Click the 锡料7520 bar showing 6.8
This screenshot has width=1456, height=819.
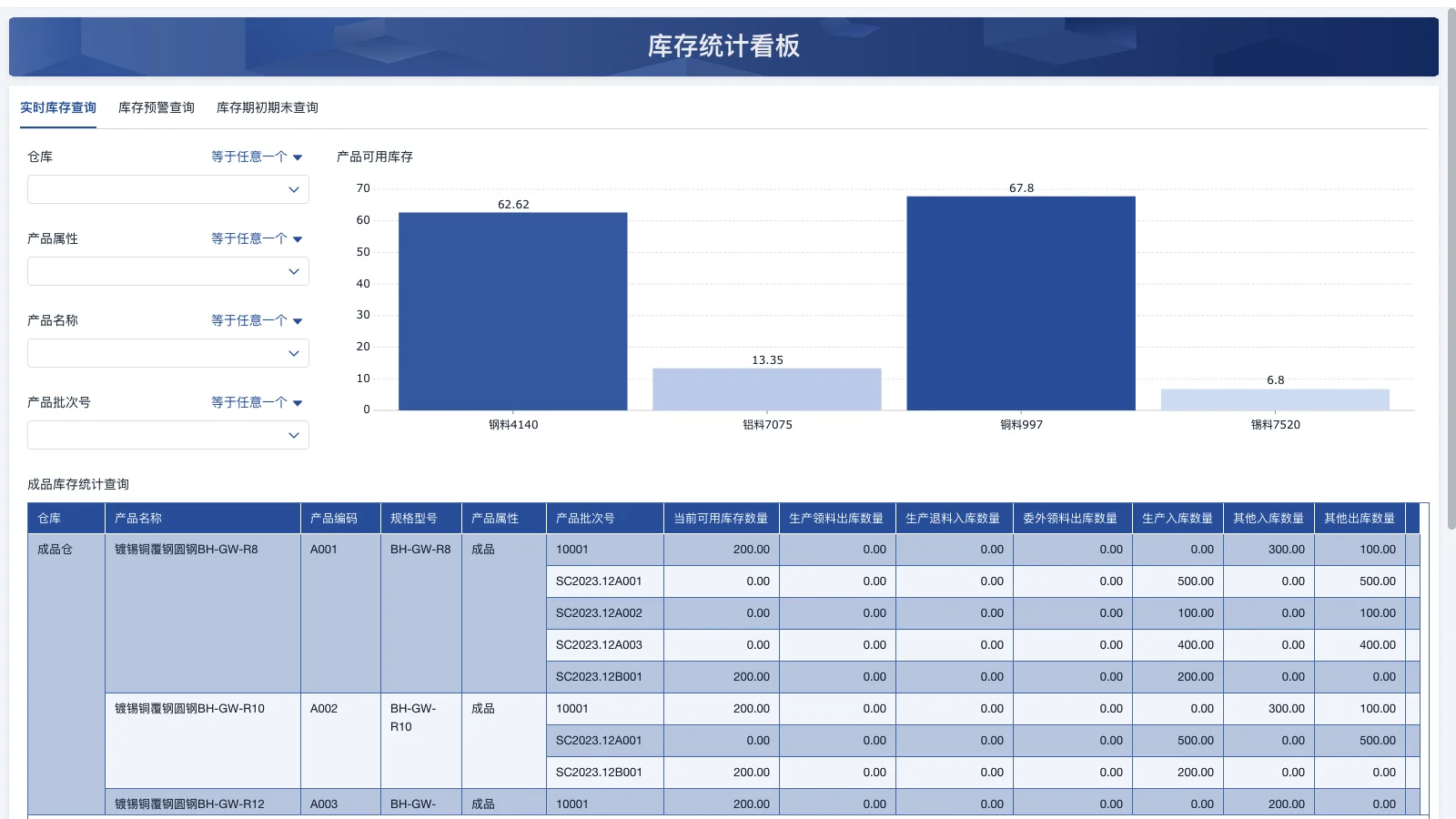point(1274,399)
